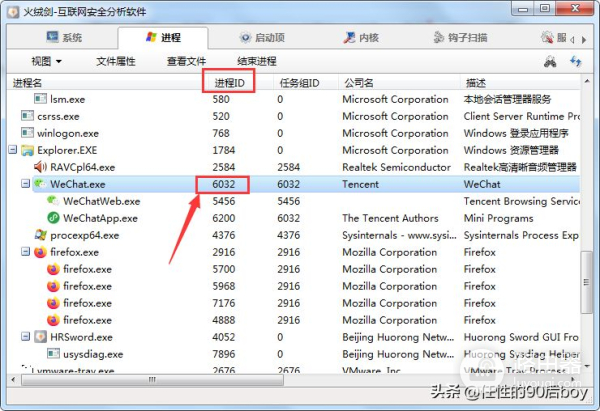Click the WeChatWeb.exe icon
Viewport: 600px width, 411px height.
coord(53,201)
